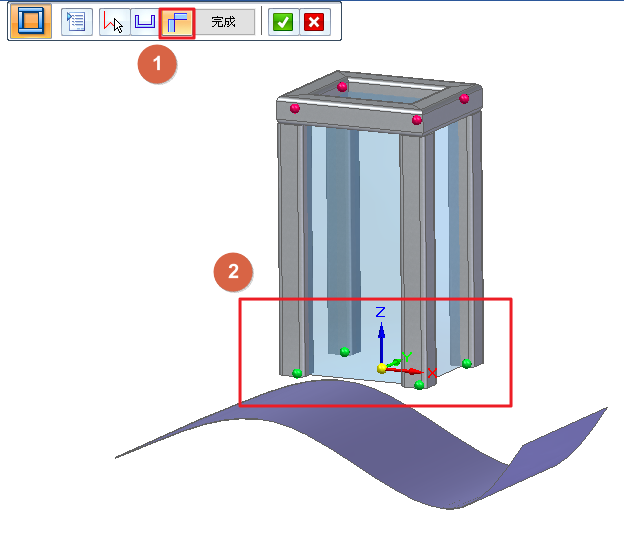Click the 完成 (Finish) button
624x533 pixels.
[224, 22]
